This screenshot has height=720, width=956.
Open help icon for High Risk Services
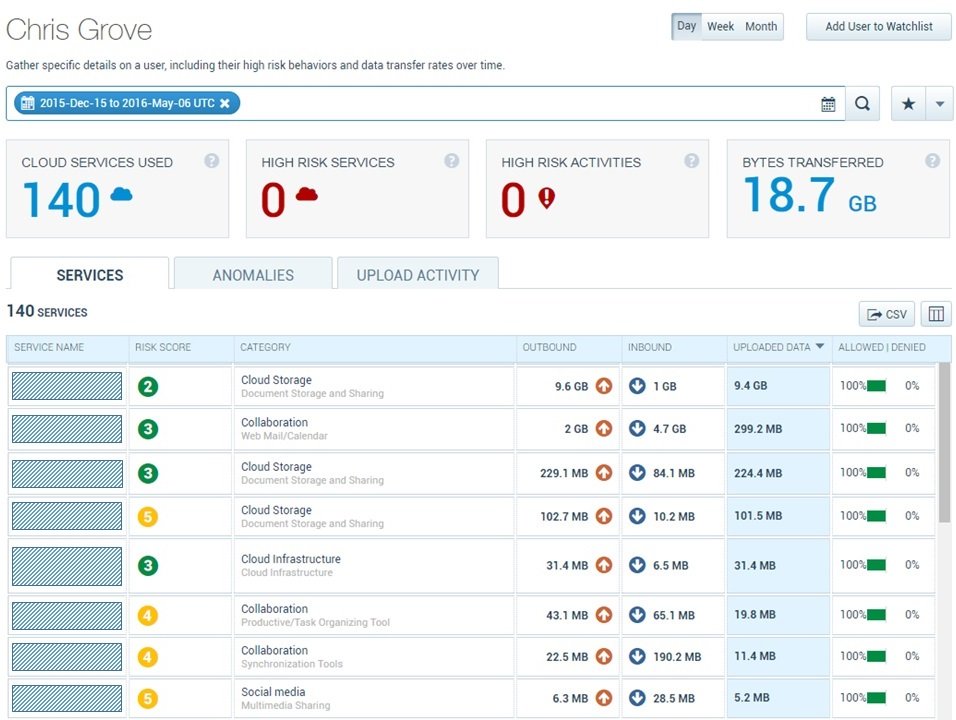451,160
